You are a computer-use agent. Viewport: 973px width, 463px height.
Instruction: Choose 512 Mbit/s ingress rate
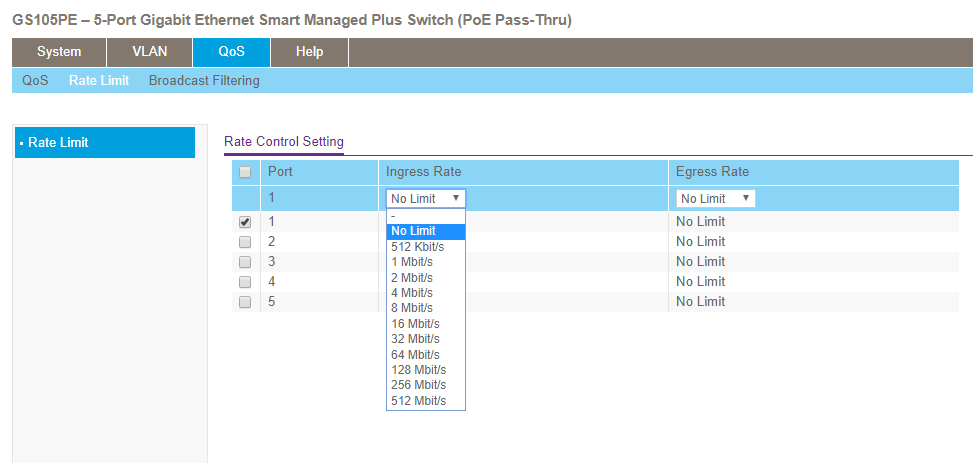click(418, 401)
